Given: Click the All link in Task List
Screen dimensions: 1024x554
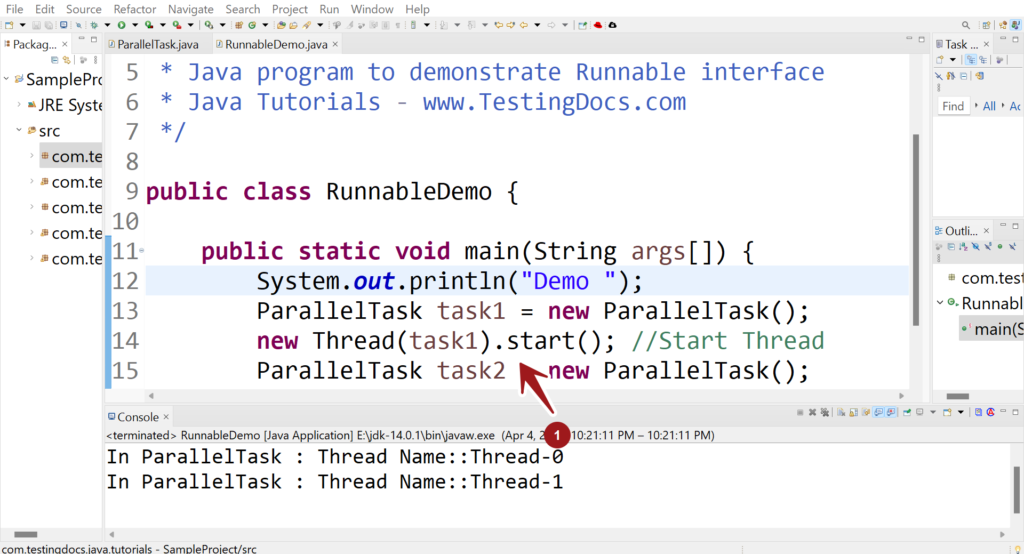Looking at the screenshot, I should [x=989, y=106].
